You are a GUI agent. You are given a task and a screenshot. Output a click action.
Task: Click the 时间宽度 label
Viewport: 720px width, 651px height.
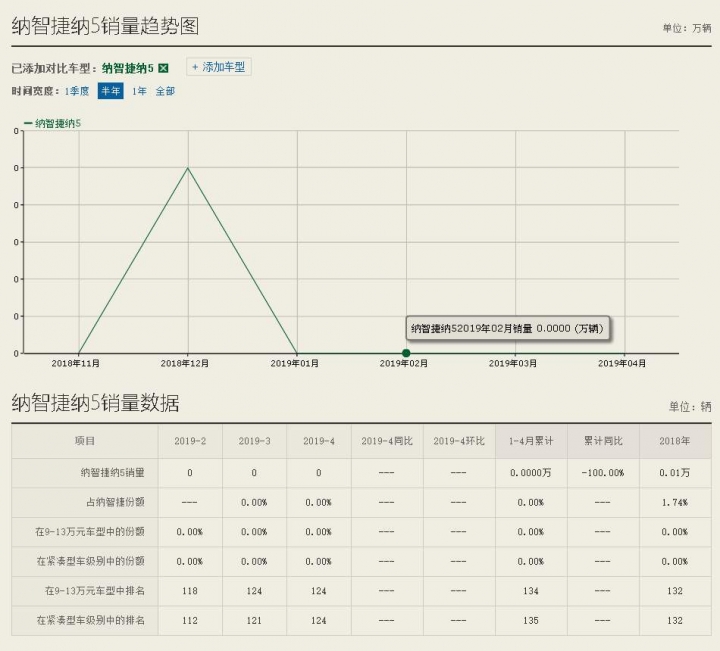click(x=35, y=91)
